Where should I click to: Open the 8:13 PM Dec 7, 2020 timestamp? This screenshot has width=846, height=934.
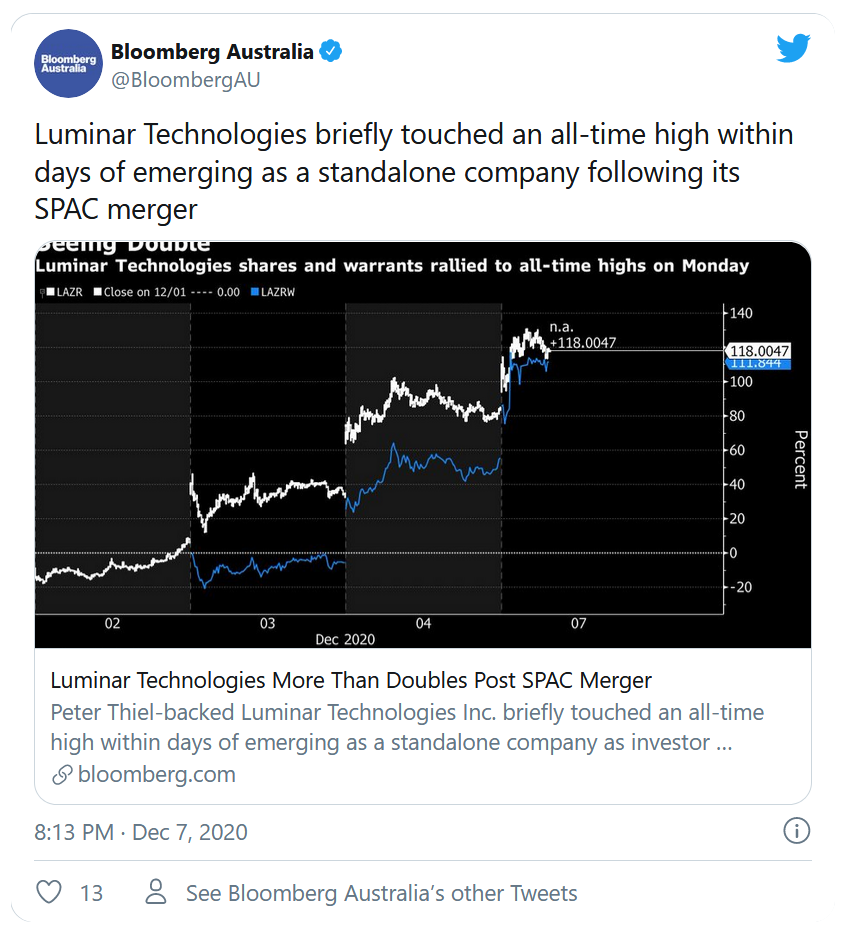pos(141,832)
